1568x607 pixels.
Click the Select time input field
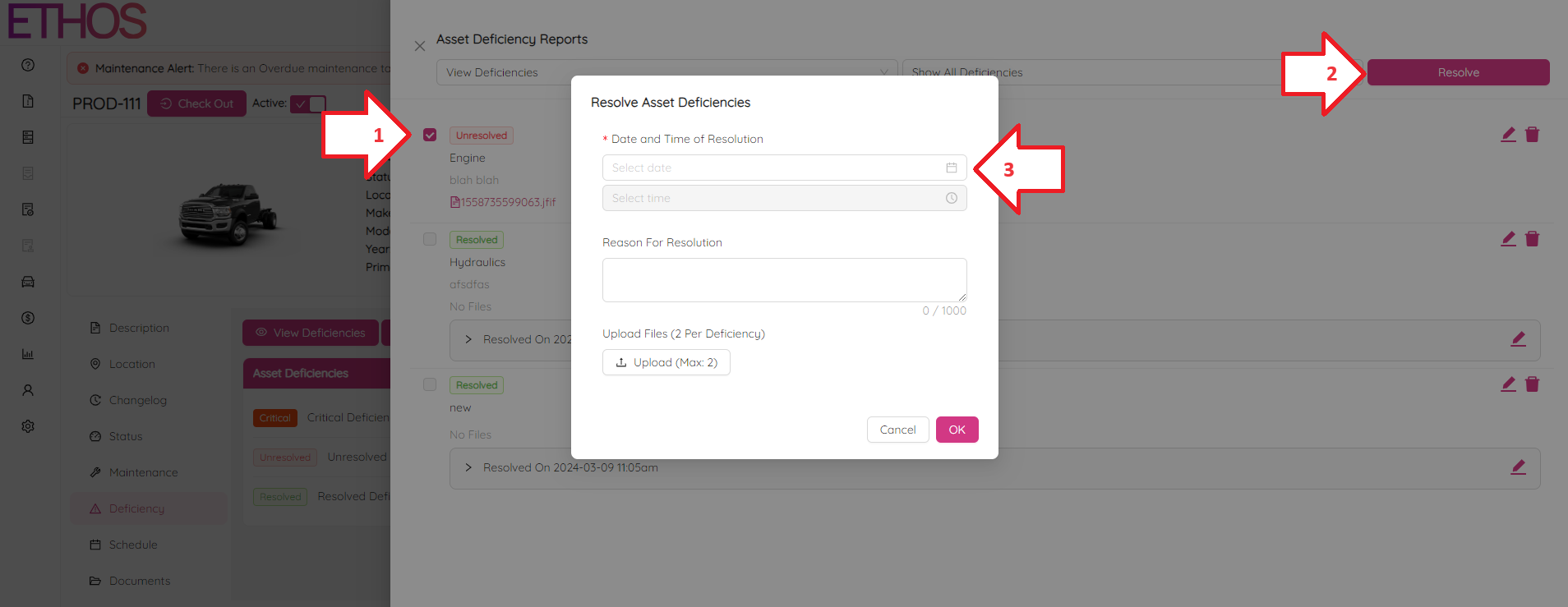coord(784,198)
